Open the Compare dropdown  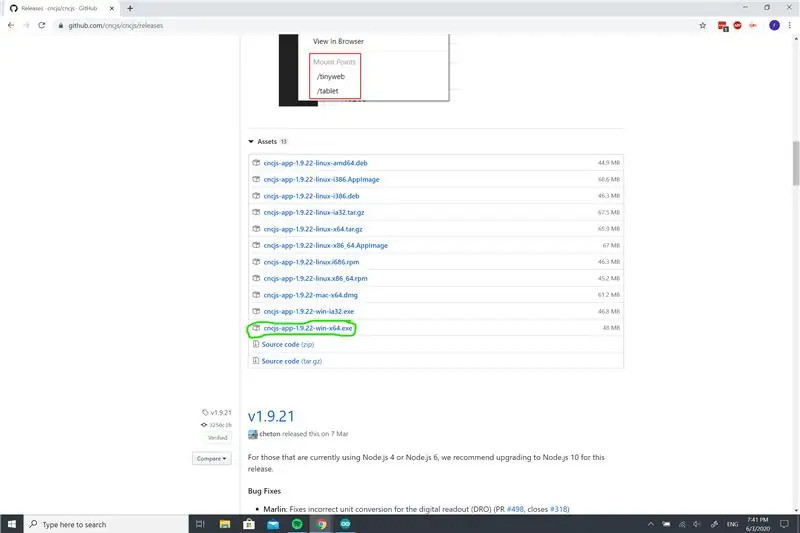pyautogui.click(x=211, y=459)
